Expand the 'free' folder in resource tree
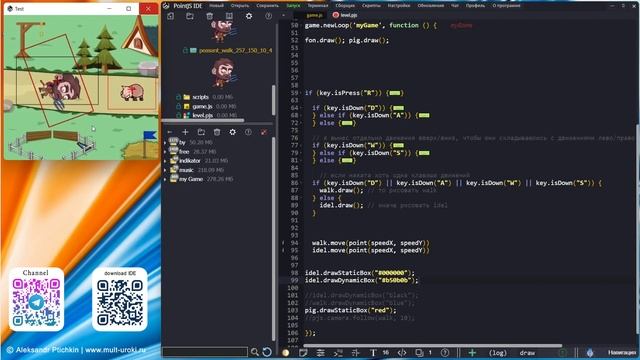The width and height of the screenshot is (640, 360). click(165, 151)
